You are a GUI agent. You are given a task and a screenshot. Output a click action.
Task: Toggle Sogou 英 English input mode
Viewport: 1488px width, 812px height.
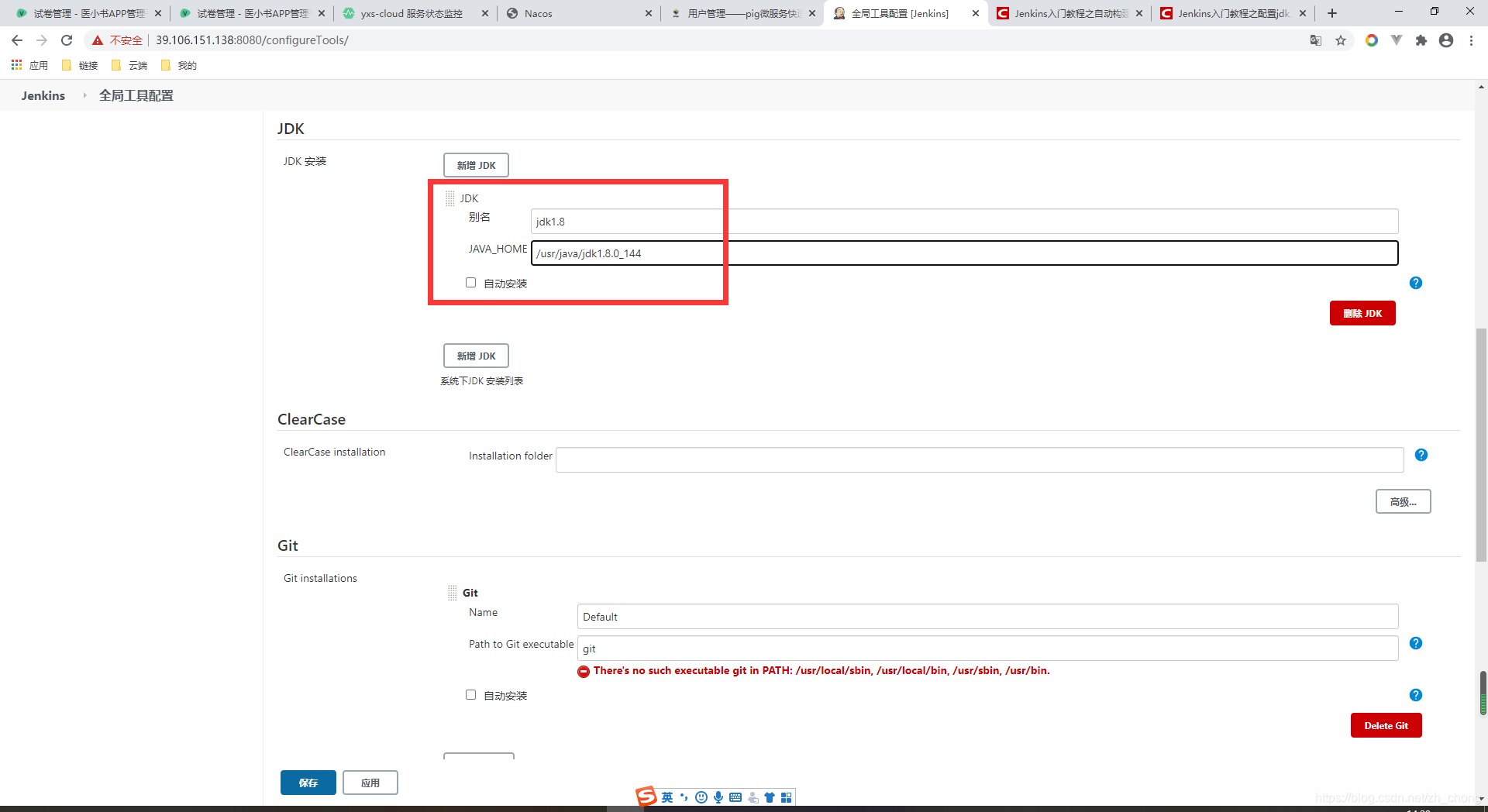click(x=666, y=797)
